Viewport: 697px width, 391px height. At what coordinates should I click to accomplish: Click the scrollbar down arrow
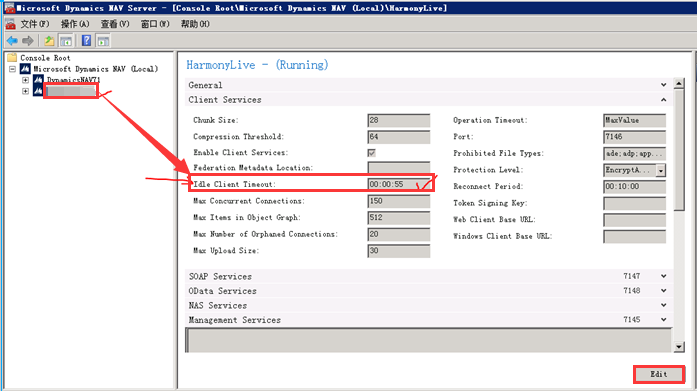679,347
